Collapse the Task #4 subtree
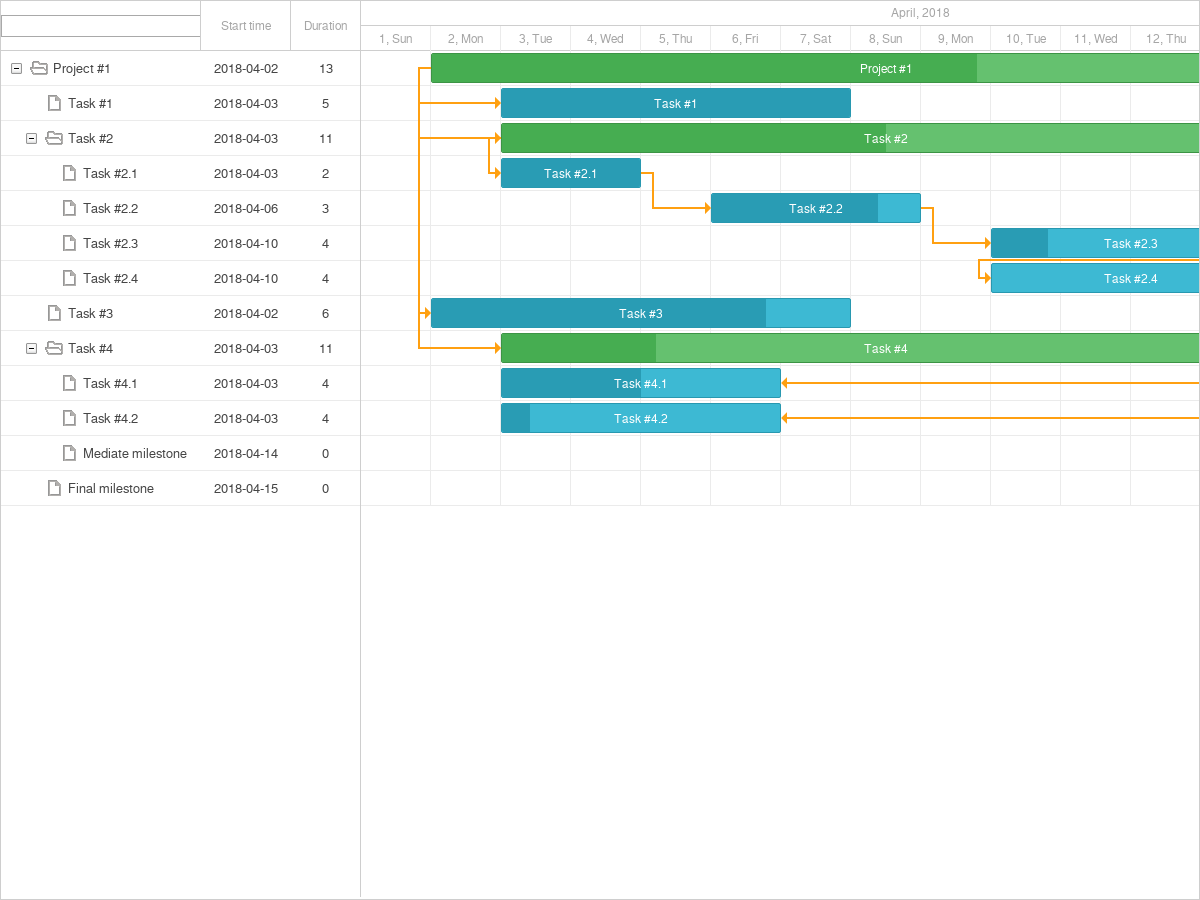1200x900 pixels. coord(31,348)
